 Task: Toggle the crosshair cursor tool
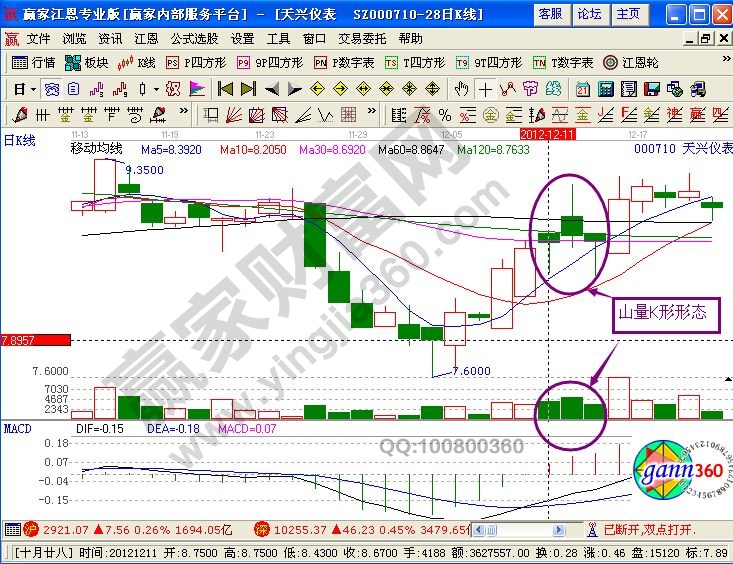tap(486, 88)
